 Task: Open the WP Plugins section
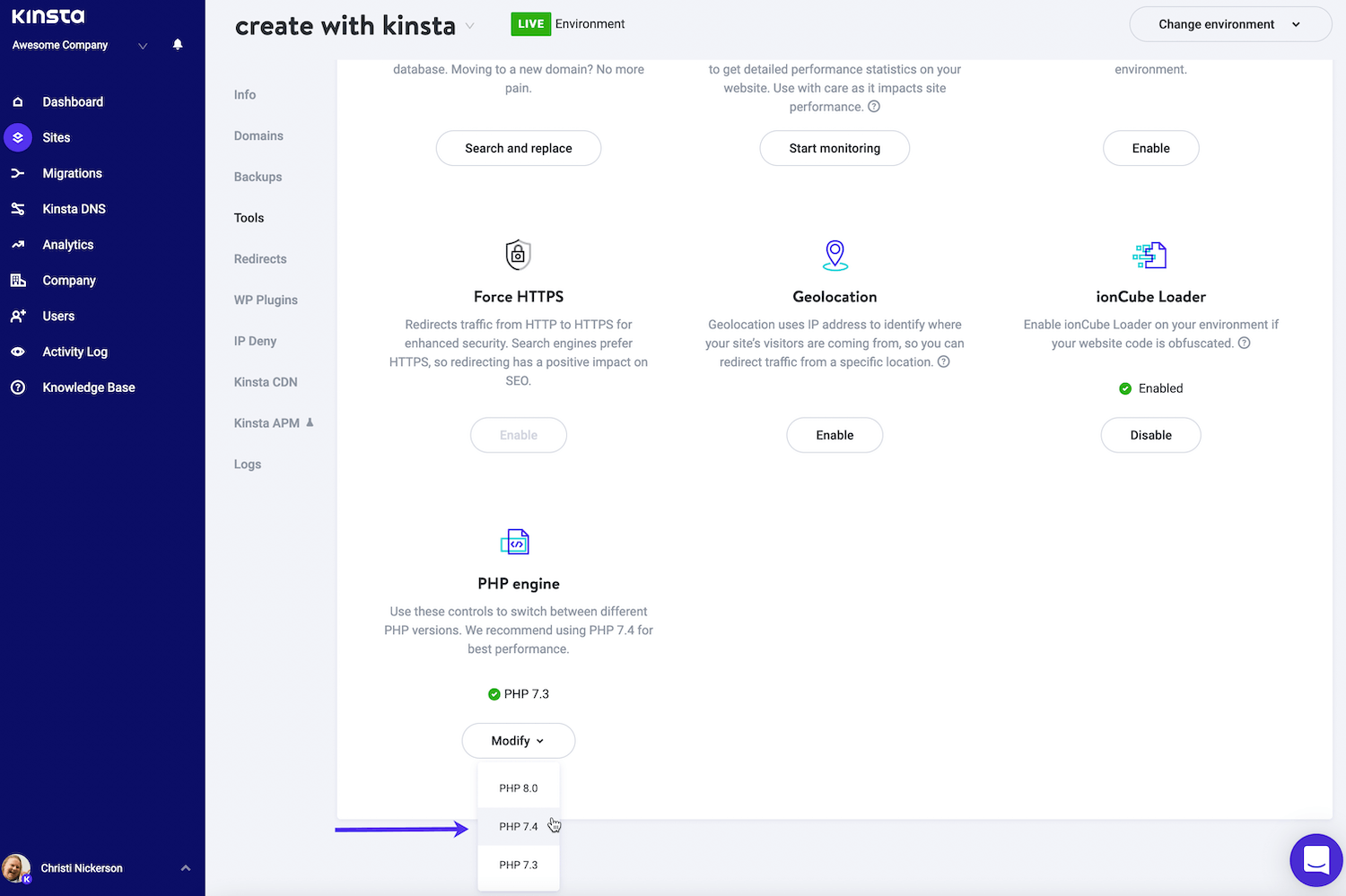click(x=266, y=300)
